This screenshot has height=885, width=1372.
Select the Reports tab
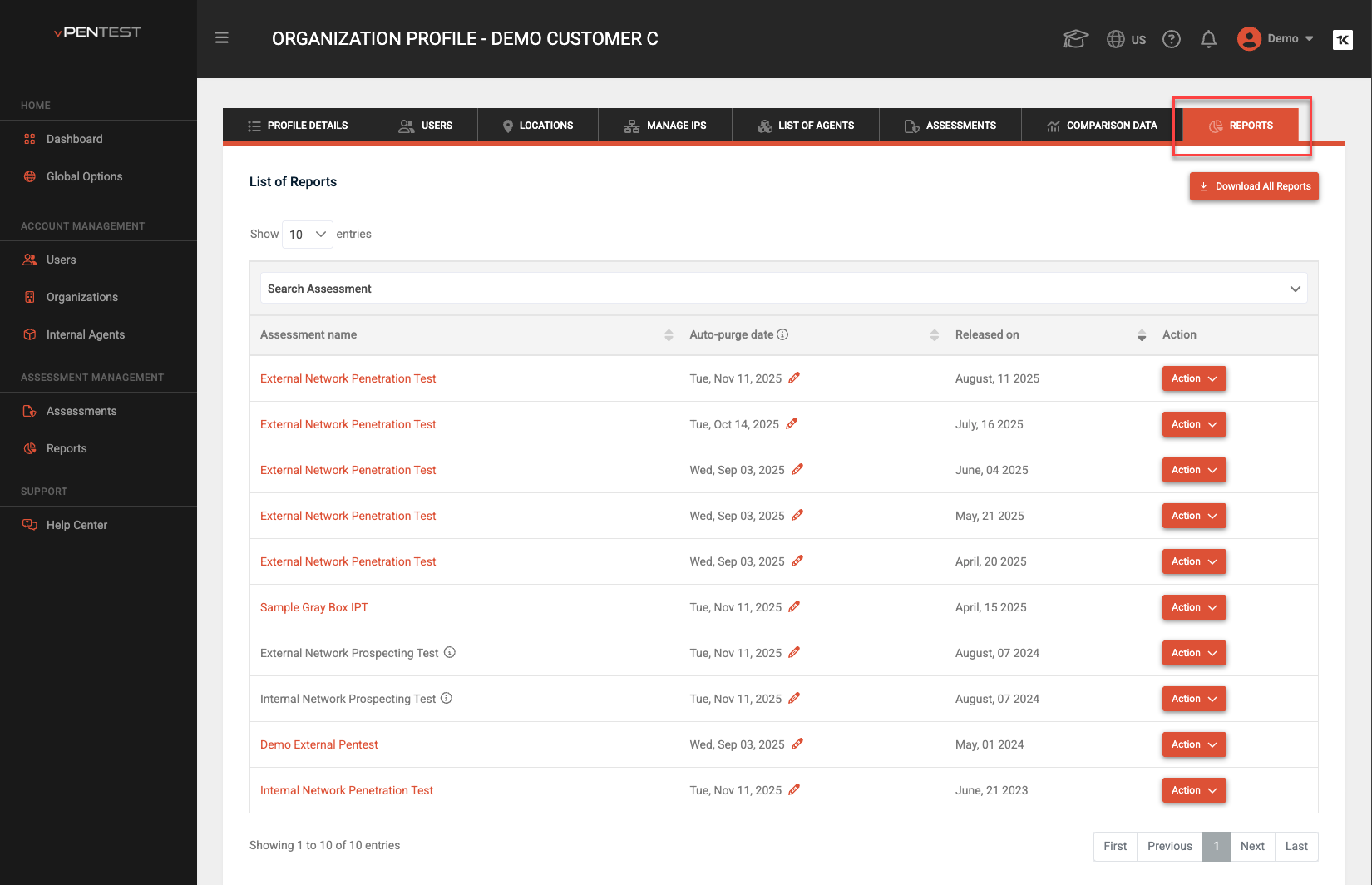click(1241, 126)
